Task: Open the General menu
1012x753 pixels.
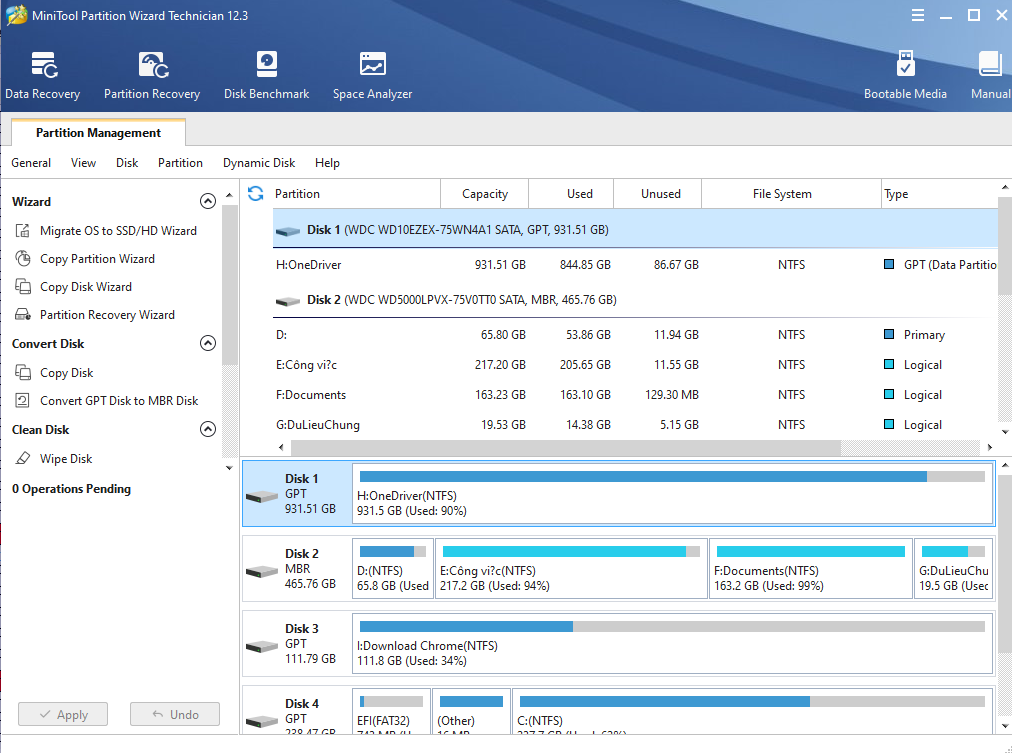Action: click(31, 163)
